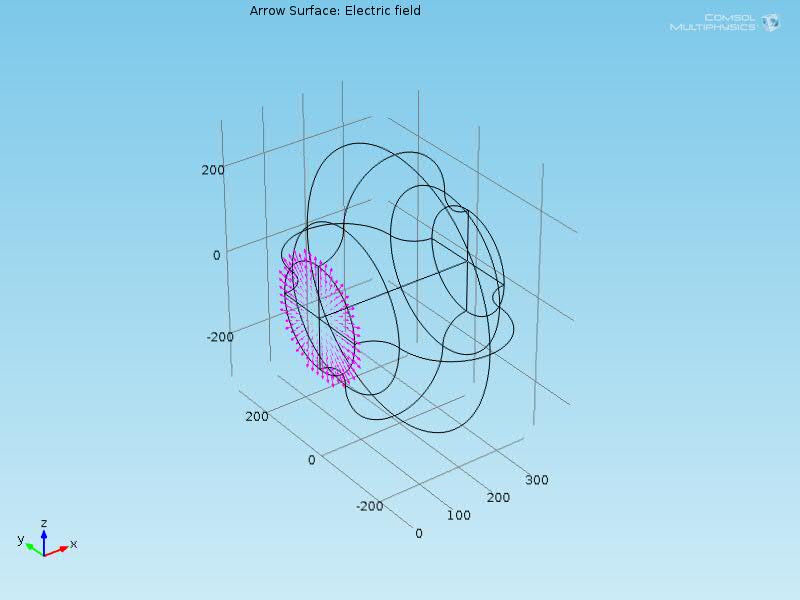Click the 100 tick label on the axis

coord(458,516)
